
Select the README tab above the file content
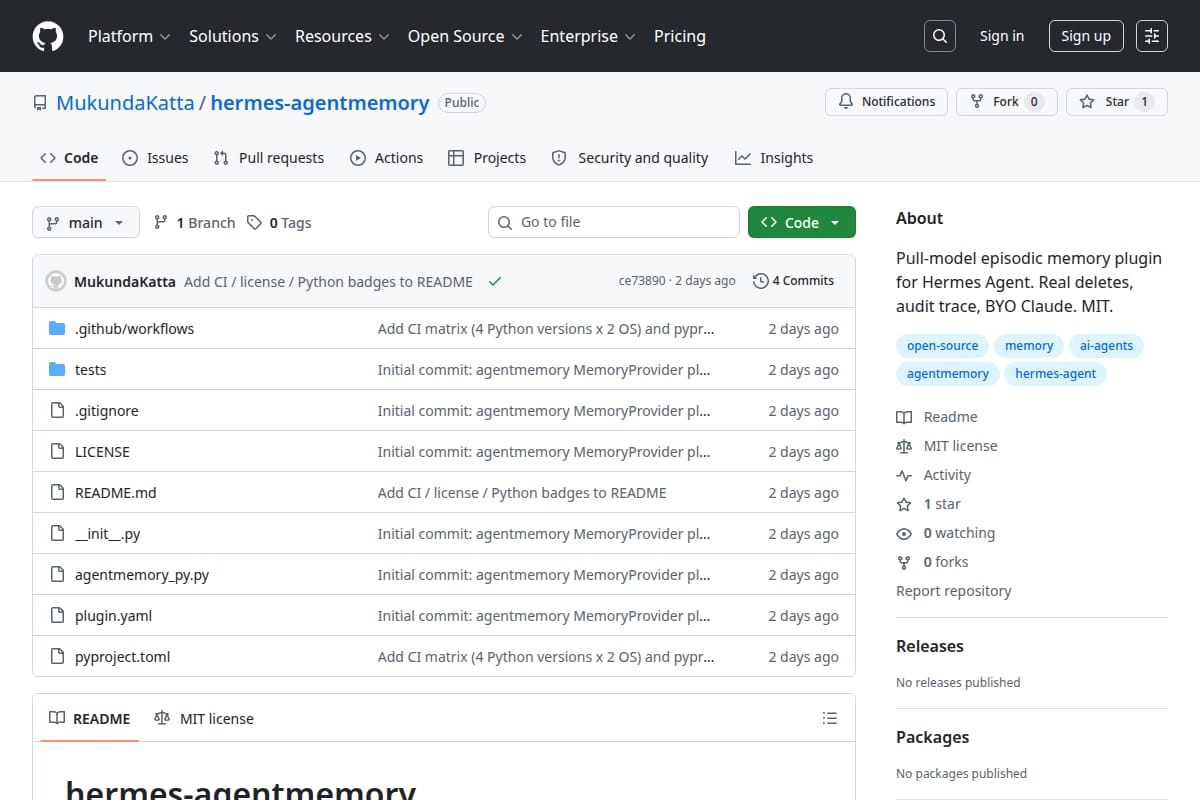(90, 718)
